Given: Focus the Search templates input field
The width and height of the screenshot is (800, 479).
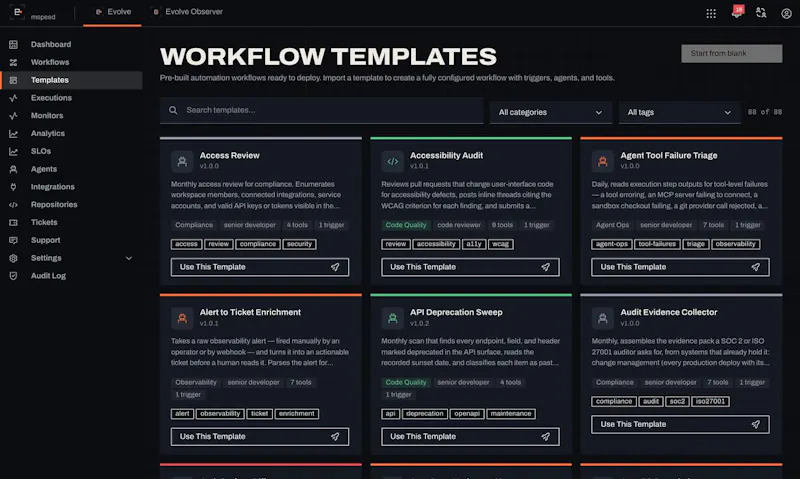Looking at the screenshot, I should tap(321, 110).
